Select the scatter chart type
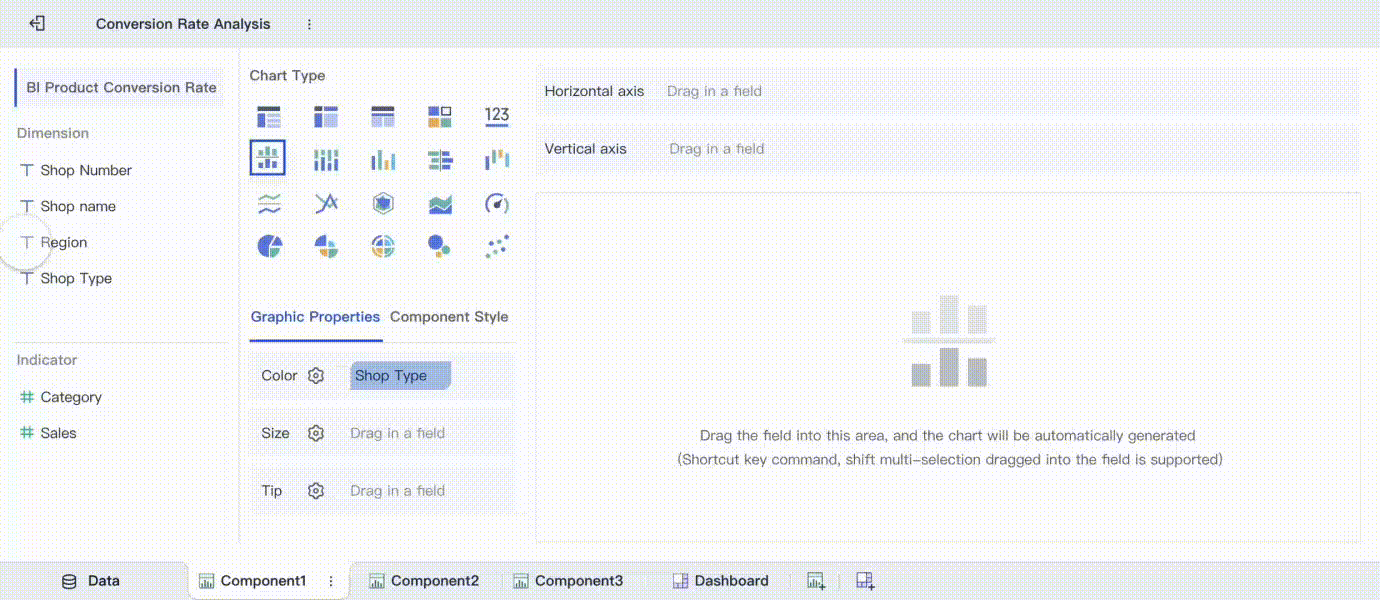 497,246
